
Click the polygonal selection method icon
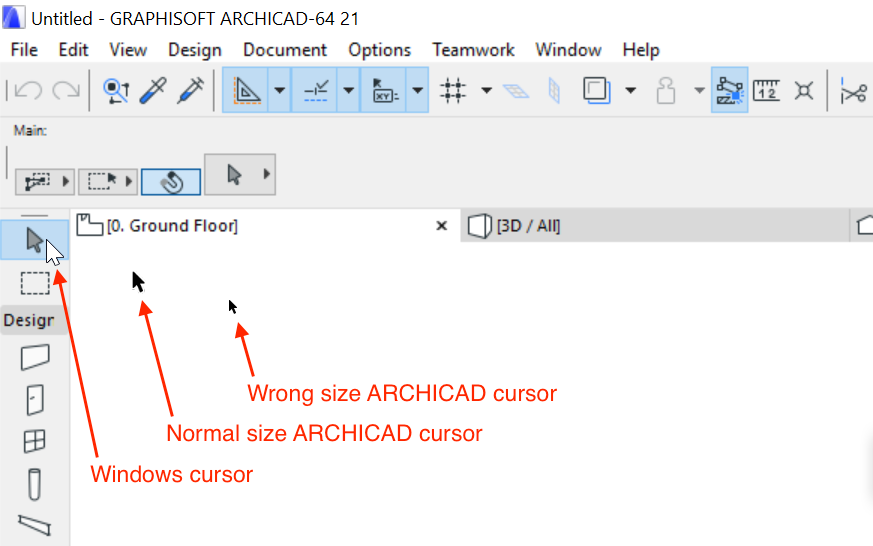(x=37, y=181)
